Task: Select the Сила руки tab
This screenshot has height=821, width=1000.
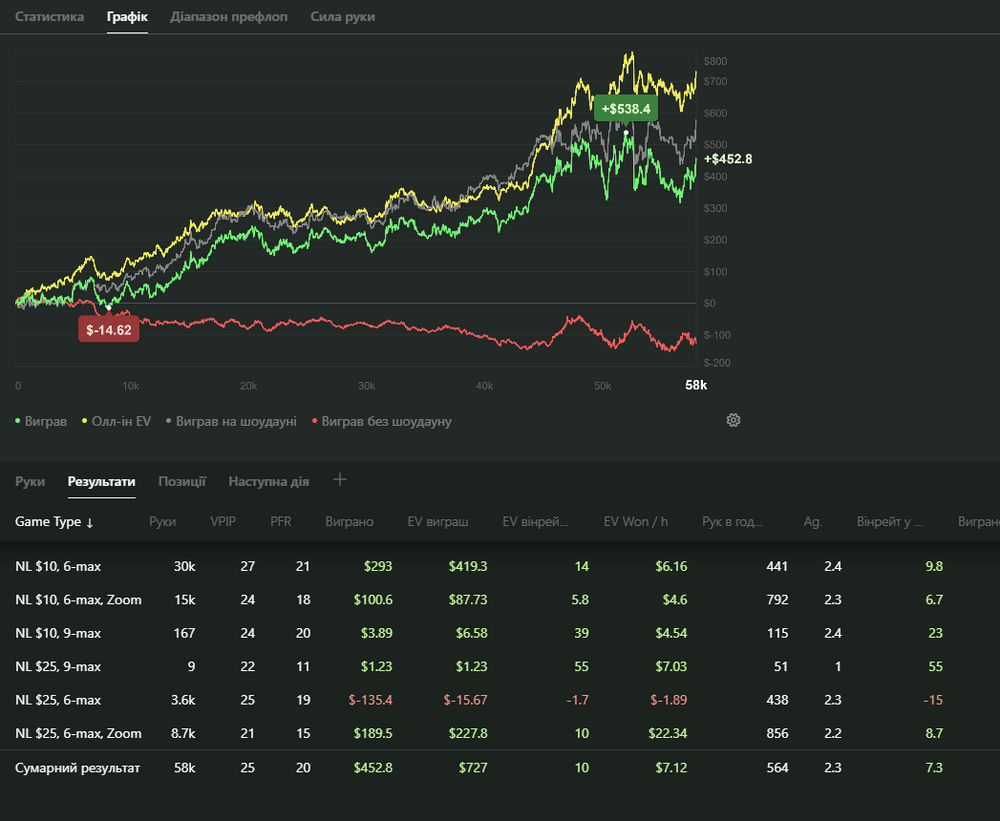Action: point(342,17)
